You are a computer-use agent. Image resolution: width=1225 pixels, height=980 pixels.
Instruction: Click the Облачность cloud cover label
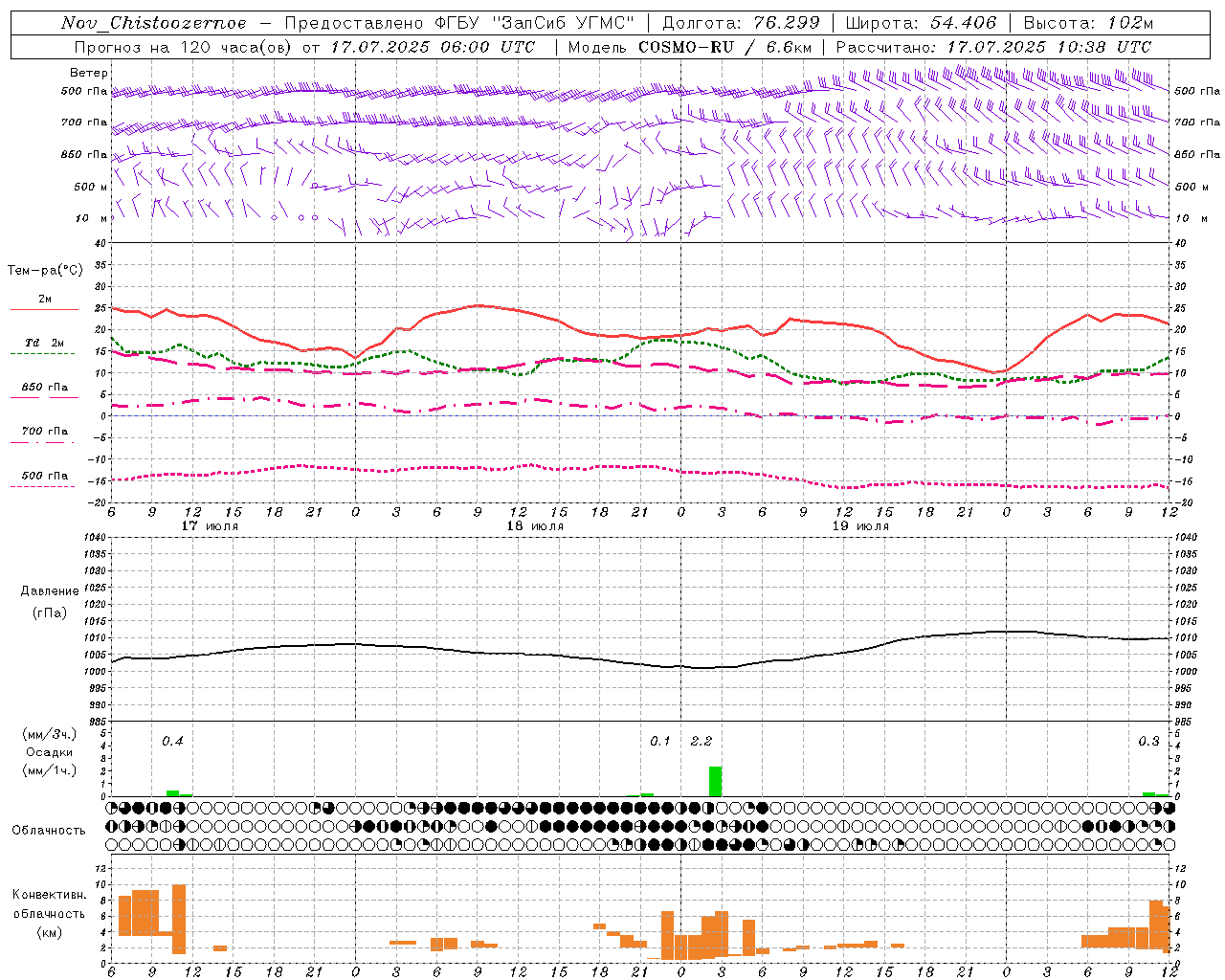(49, 830)
